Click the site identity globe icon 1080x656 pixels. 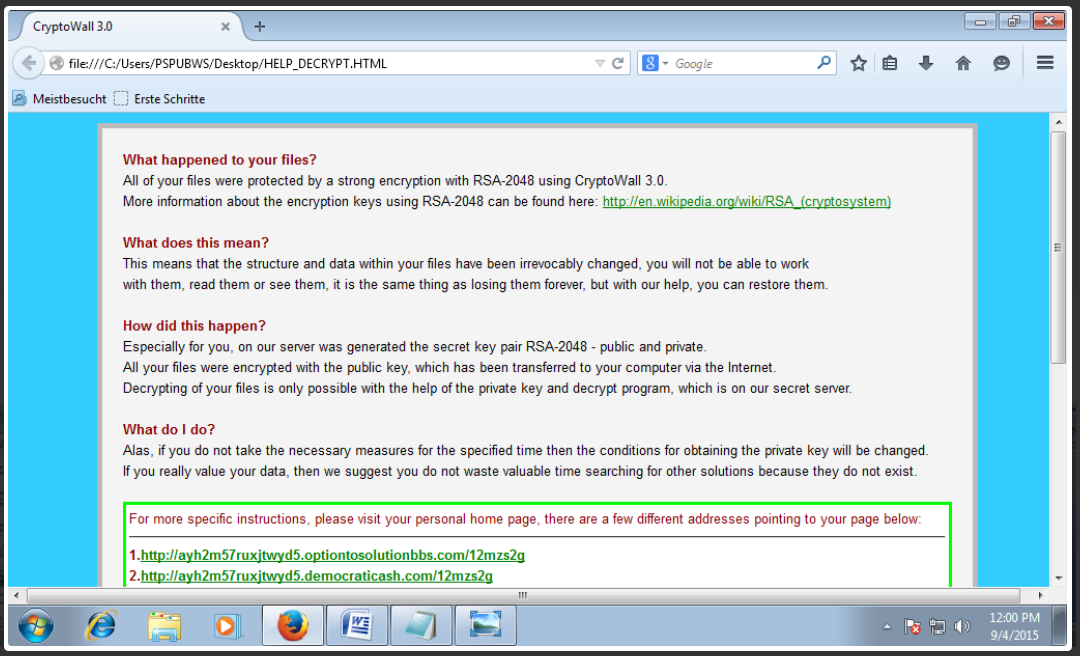coord(56,63)
